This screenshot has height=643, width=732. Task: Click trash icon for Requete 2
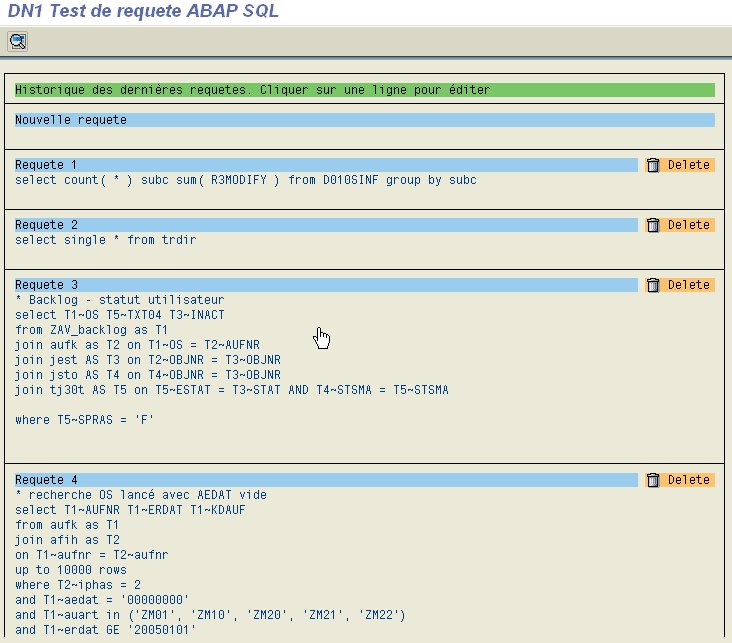653,225
